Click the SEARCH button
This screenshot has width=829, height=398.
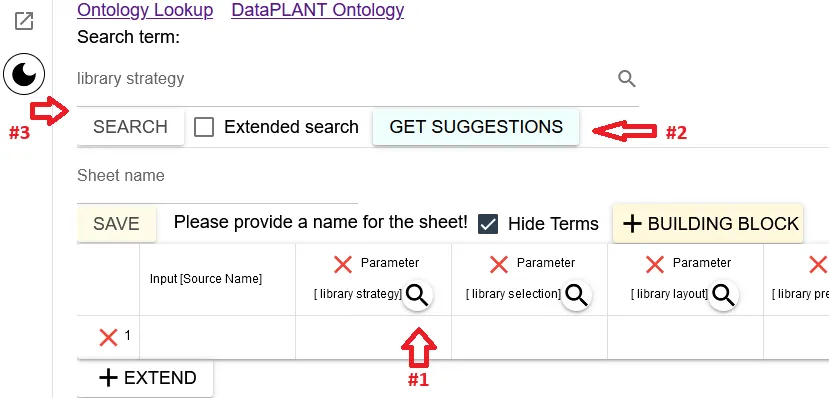tap(131, 127)
